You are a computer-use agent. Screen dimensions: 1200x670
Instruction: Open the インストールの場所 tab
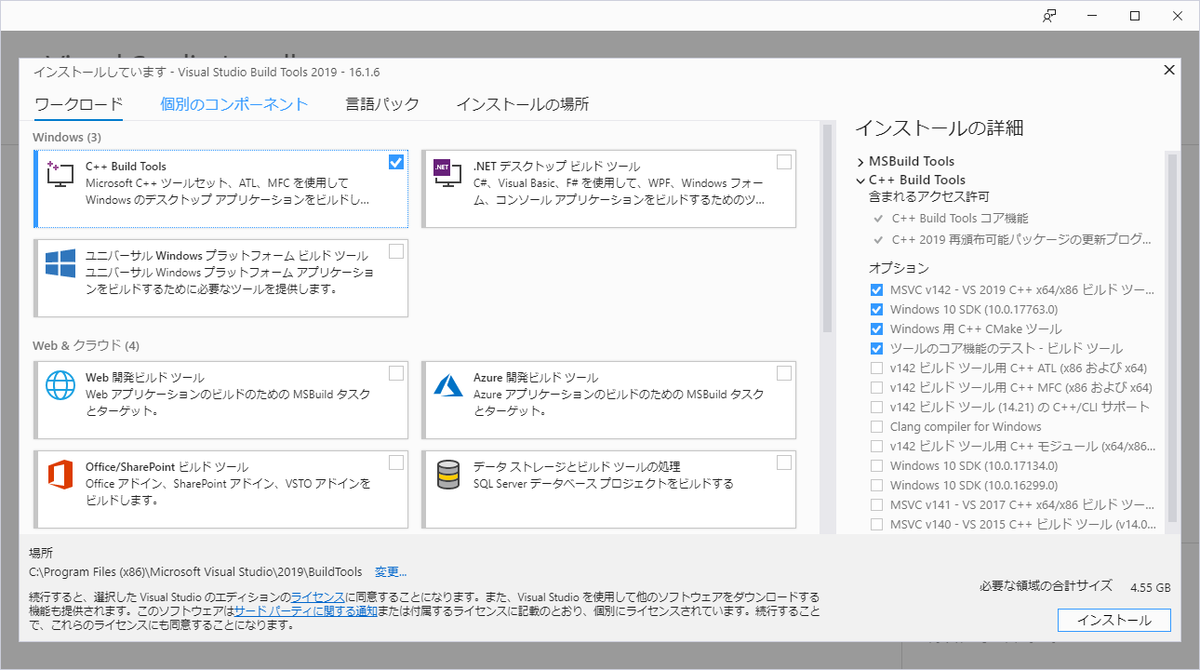tap(522, 104)
